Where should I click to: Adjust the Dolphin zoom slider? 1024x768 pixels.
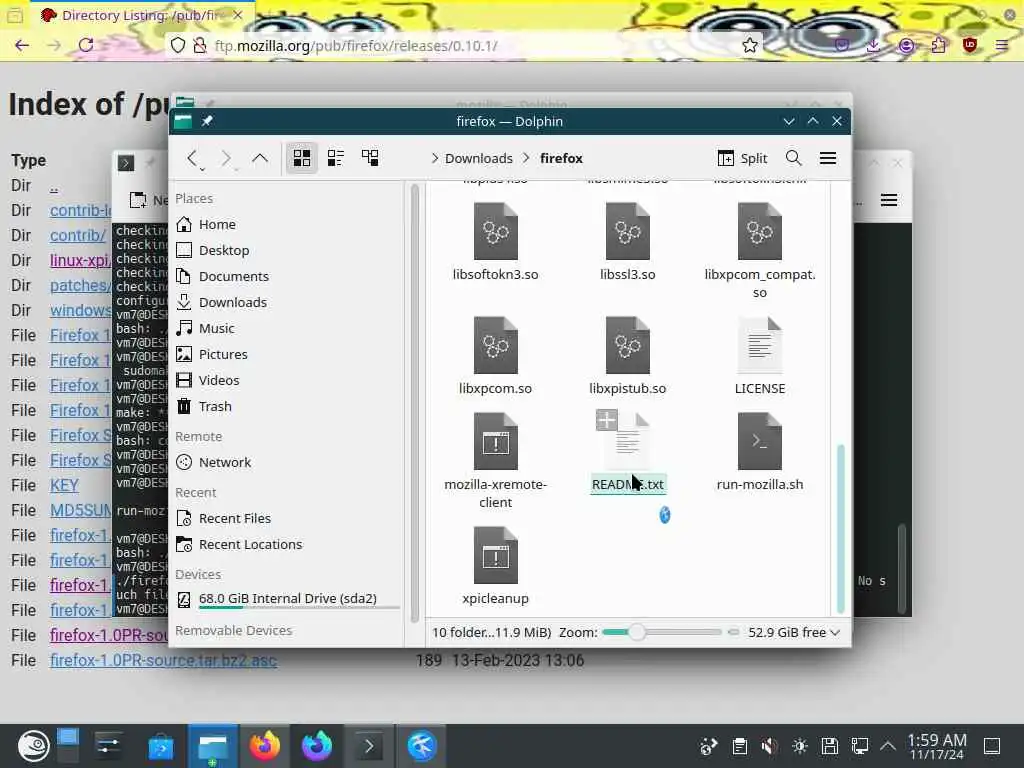click(x=637, y=632)
